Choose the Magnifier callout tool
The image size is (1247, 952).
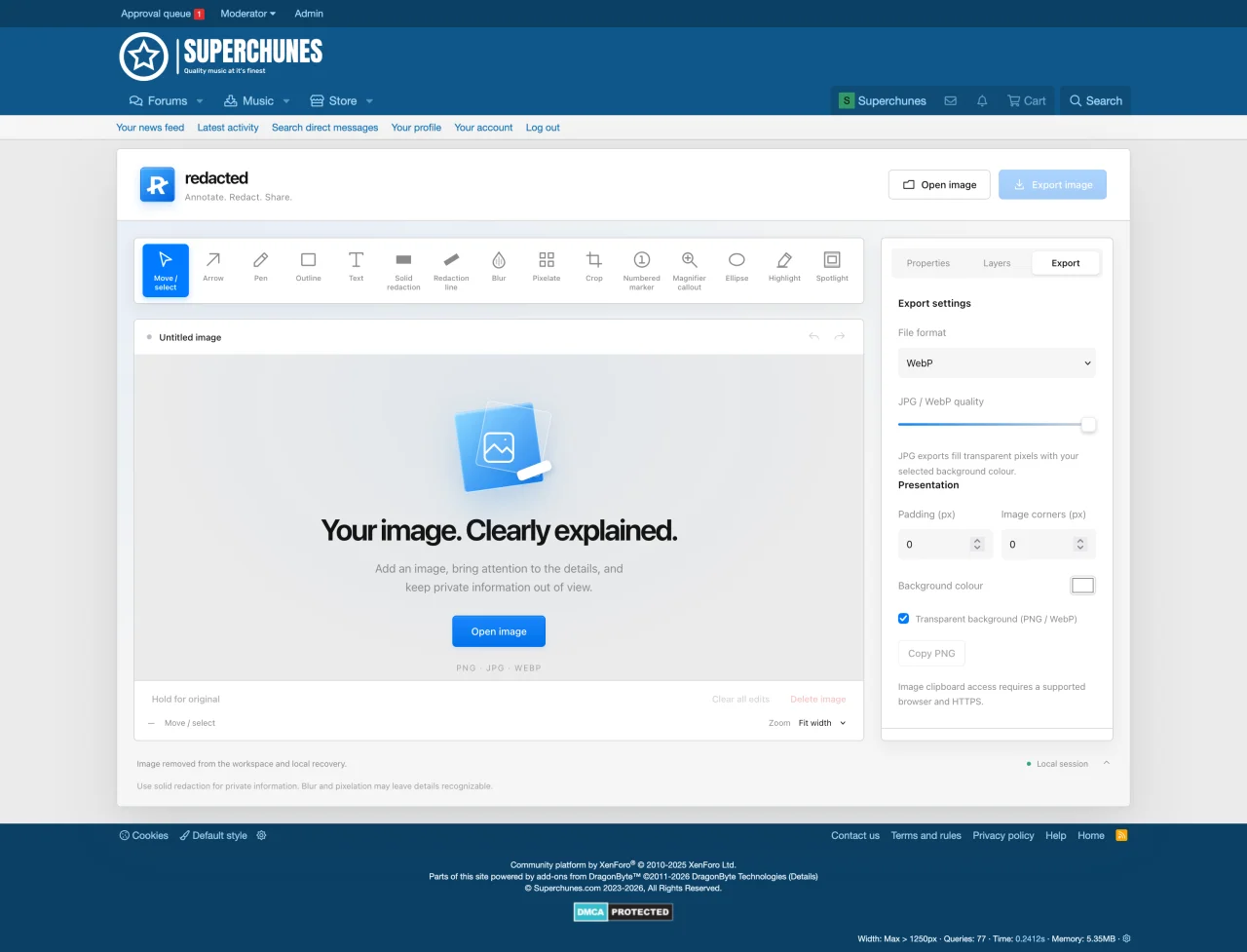tap(690, 270)
